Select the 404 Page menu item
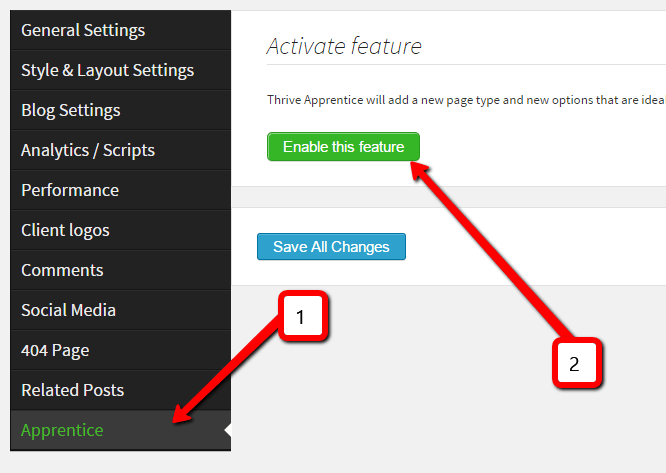The height and width of the screenshot is (473, 666). click(121, 350)
